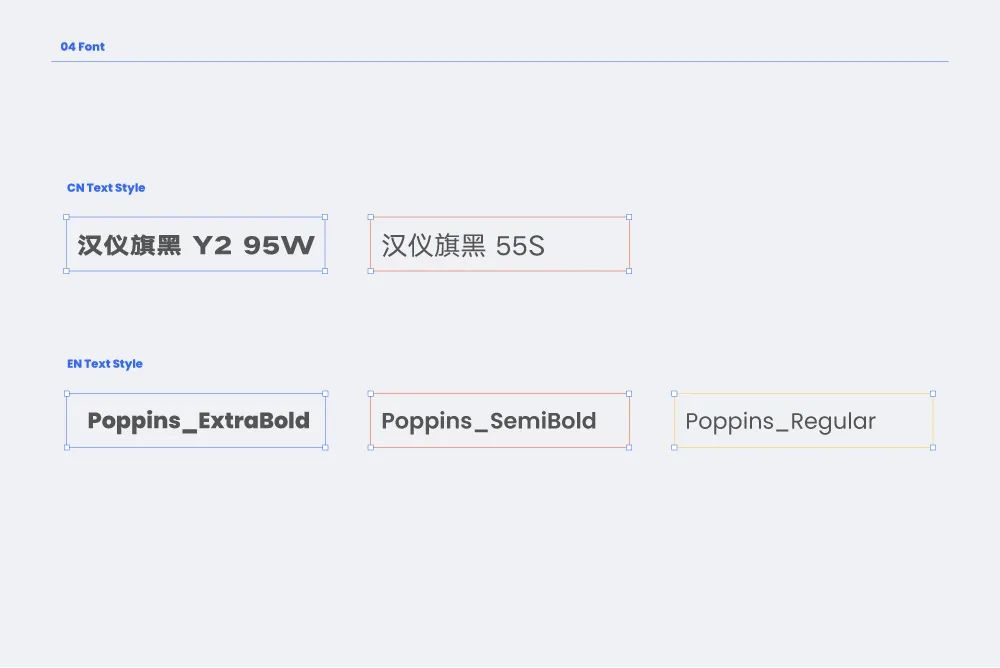Select the CN Text Style label
Screen dimensions: 1000x668
pyautogui.click(x=106, y=188)
